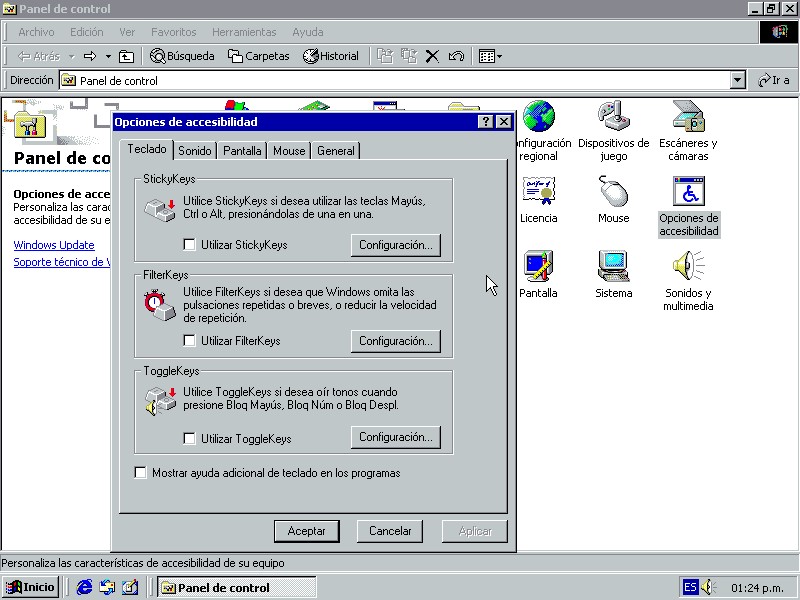Open the Archivo menu

[36, 32]
